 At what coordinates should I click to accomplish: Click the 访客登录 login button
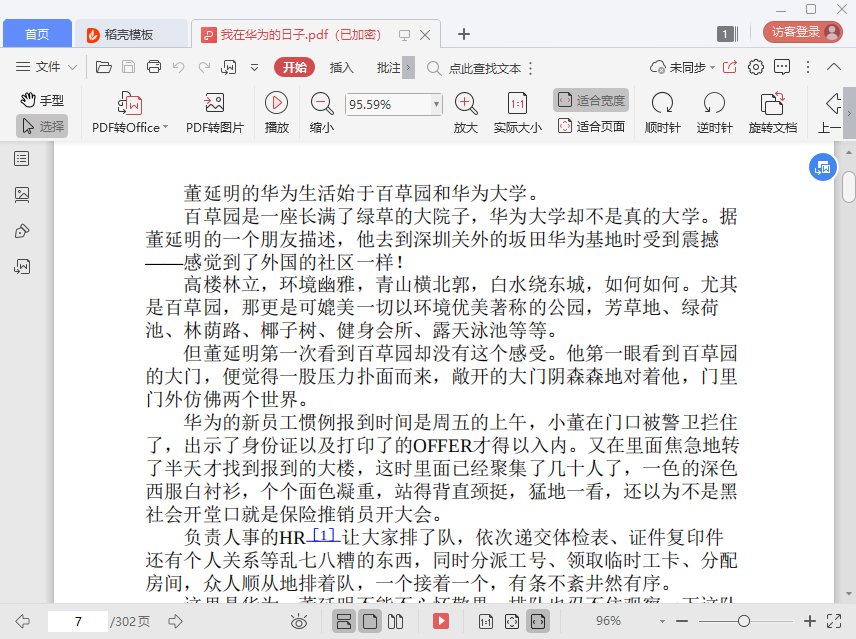click(802, 32)
